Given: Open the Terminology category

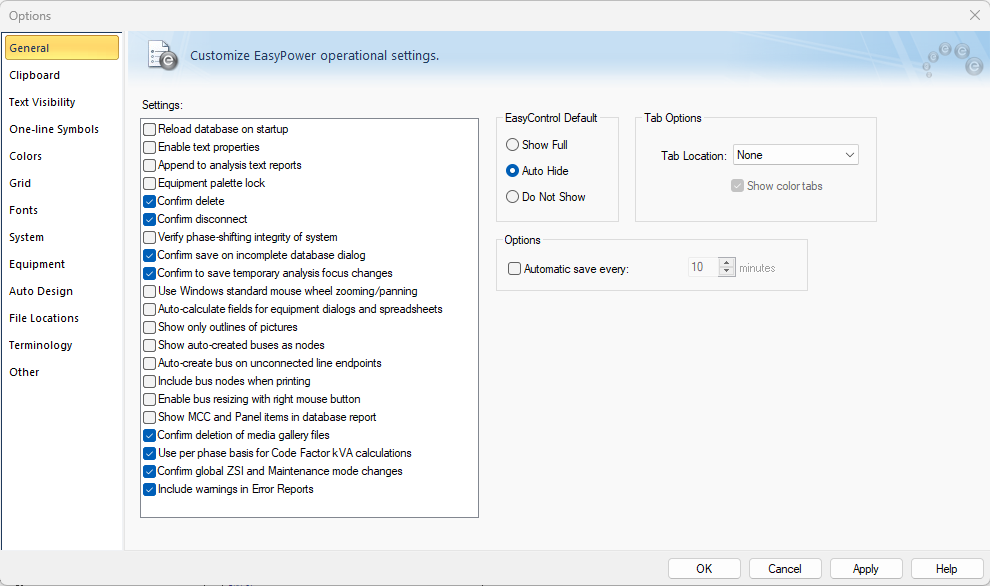Looking at the screenshot, I should point(41,345).
